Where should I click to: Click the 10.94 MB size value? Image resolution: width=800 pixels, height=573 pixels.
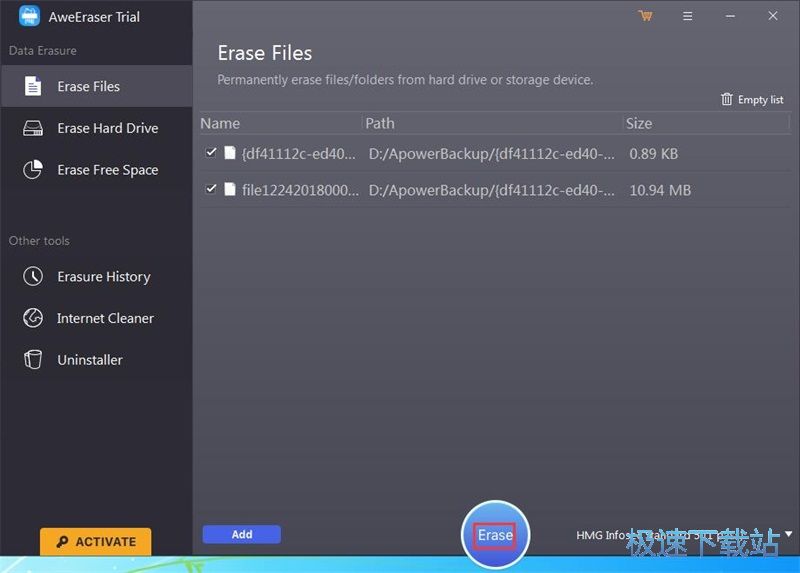point(660,190)
